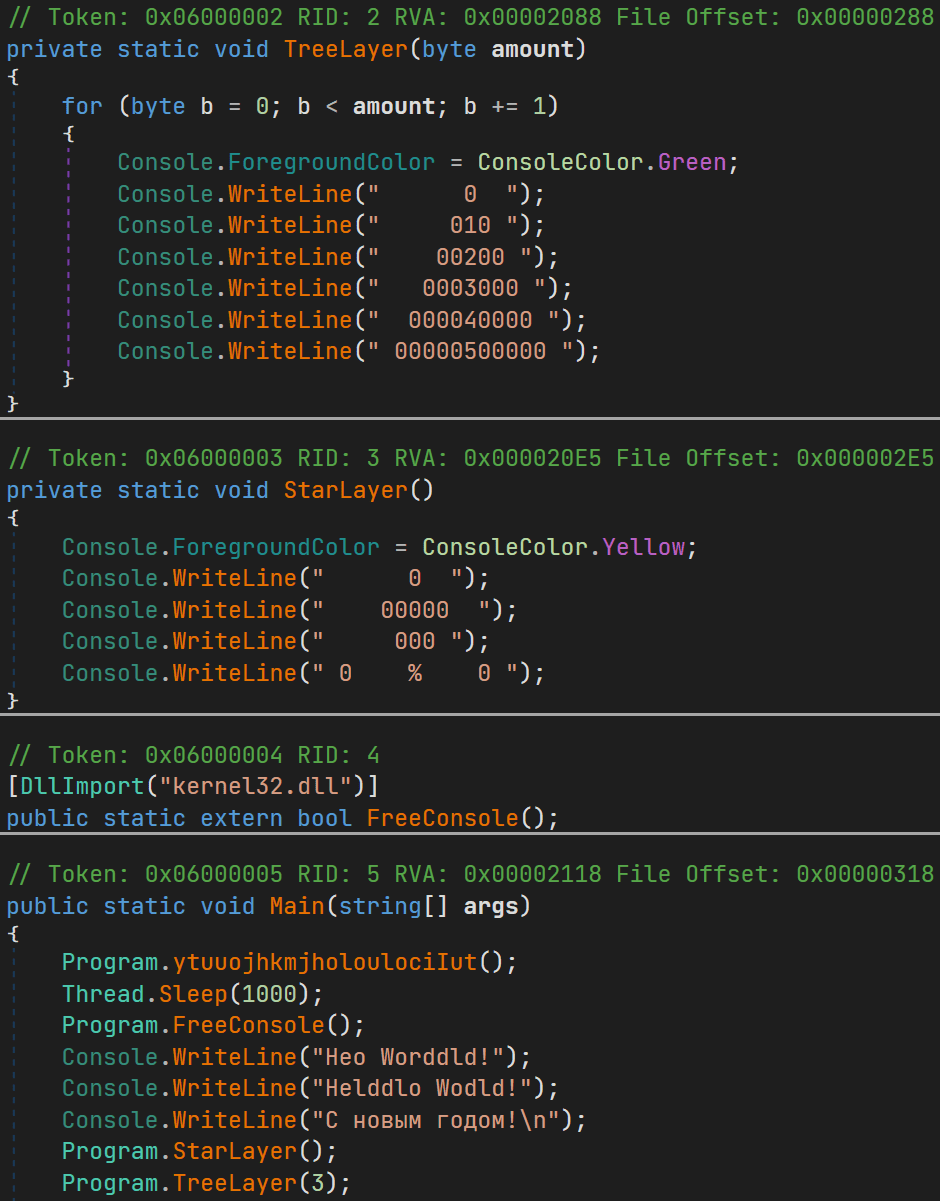This screenshot has width=940, height=1201.
Task: Click the DllImport attribute
Action: 68,786
